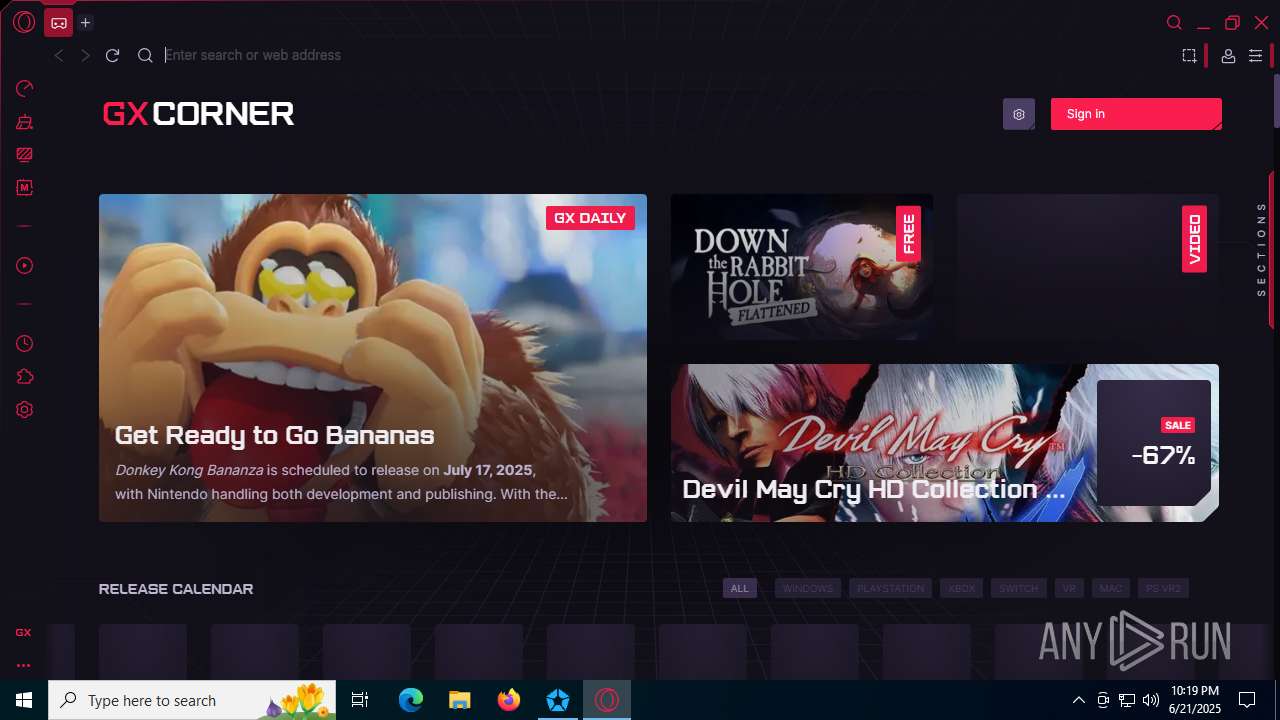Click the search magnifier in address bar

145,56
